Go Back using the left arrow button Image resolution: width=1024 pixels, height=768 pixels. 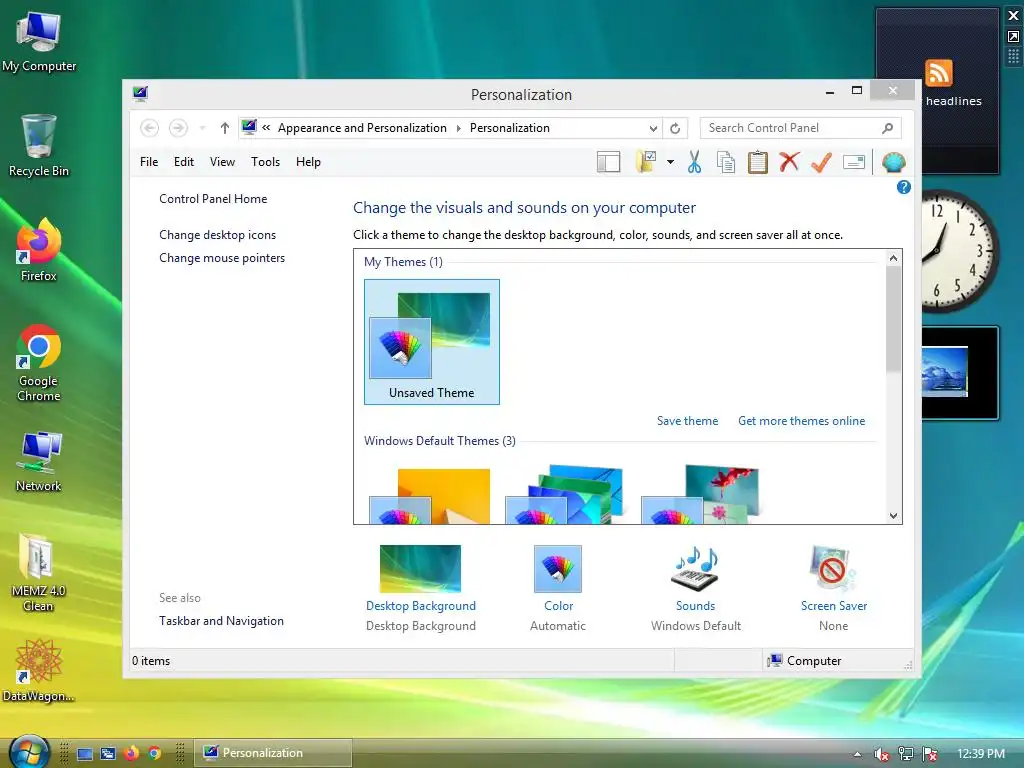point(150,128)
